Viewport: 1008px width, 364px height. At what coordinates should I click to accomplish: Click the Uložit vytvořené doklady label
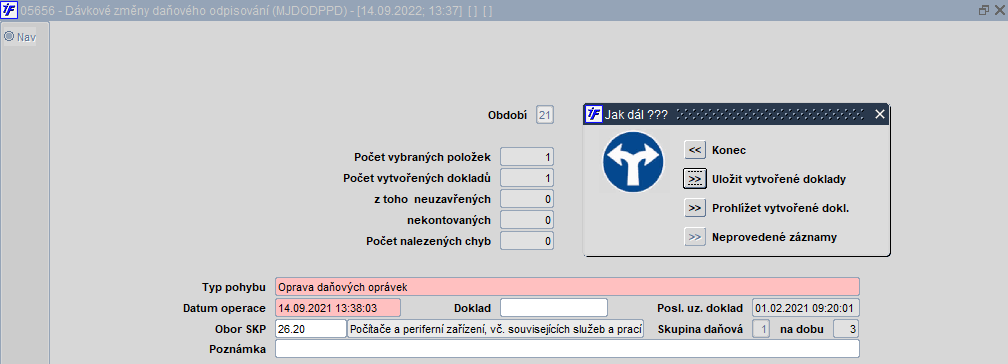778,179
